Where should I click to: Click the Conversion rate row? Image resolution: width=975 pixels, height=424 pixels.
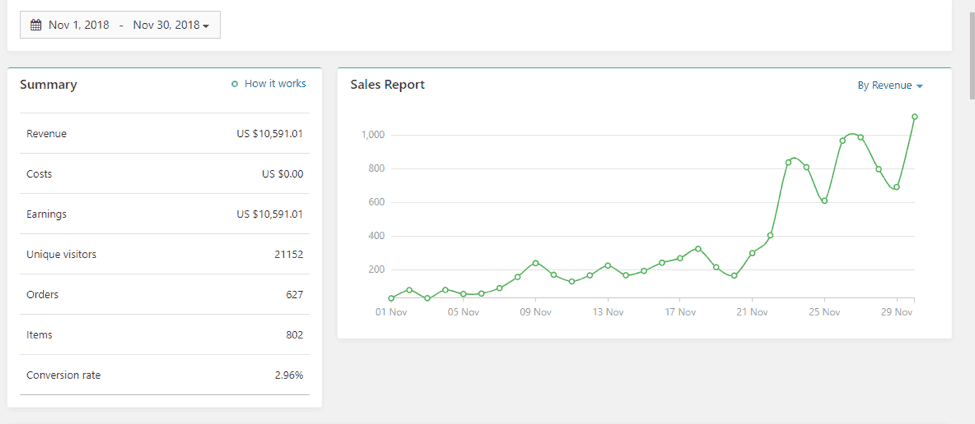pyautogui.click(x=164, y=375)
